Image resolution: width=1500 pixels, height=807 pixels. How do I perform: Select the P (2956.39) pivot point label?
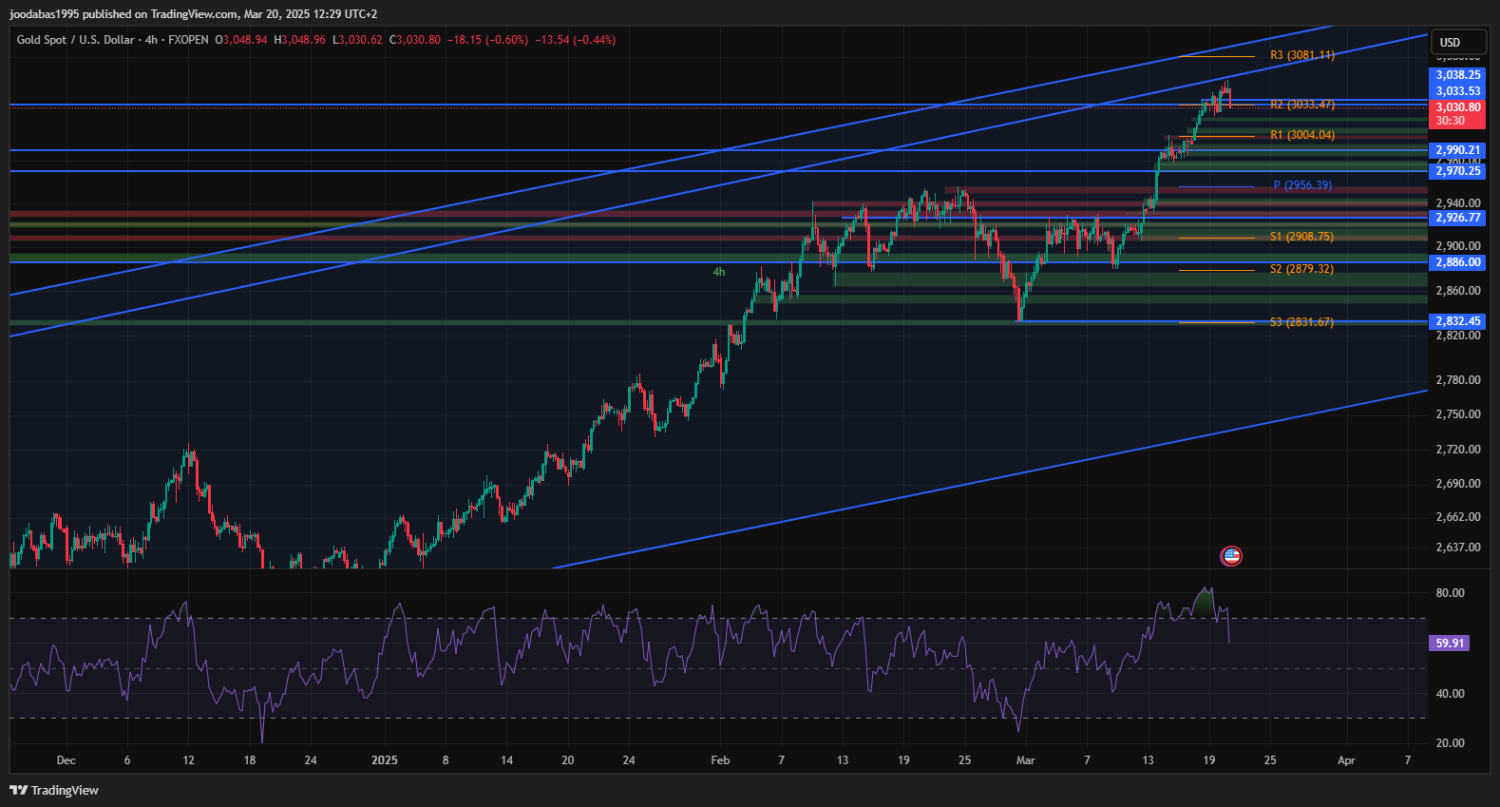[x=1303, y=186]
